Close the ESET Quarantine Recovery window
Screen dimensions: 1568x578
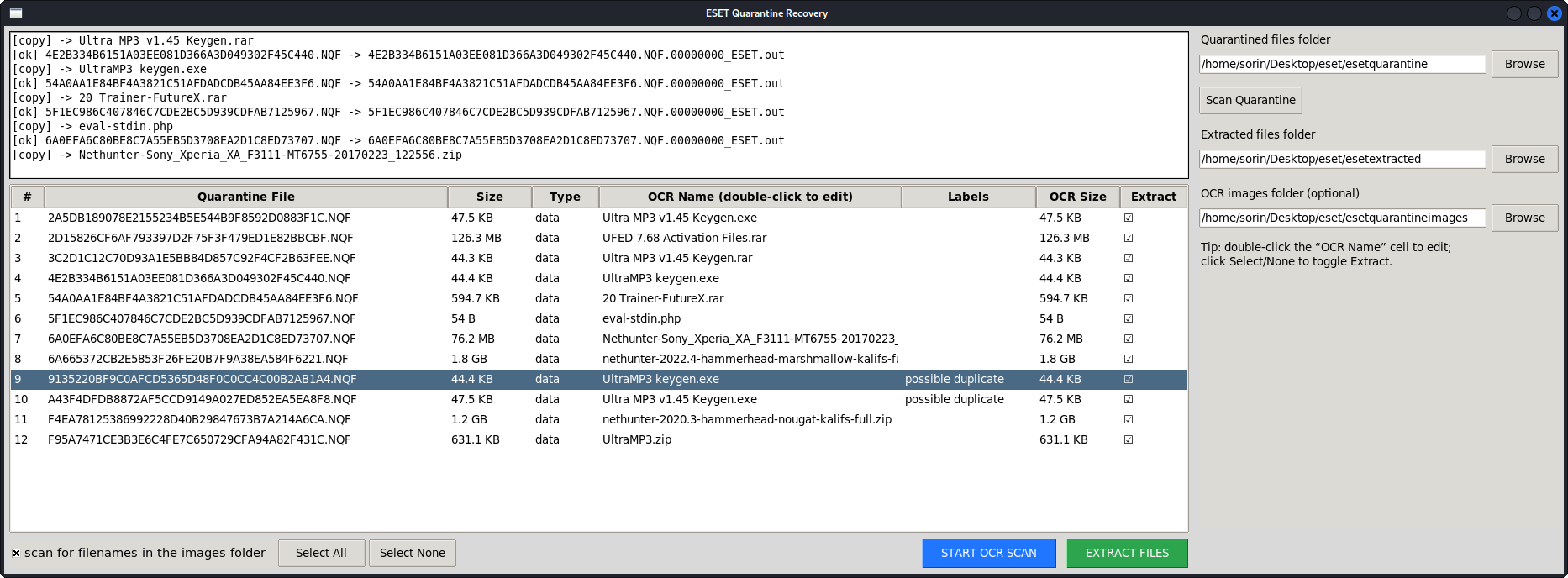(x=1555, y=13)
